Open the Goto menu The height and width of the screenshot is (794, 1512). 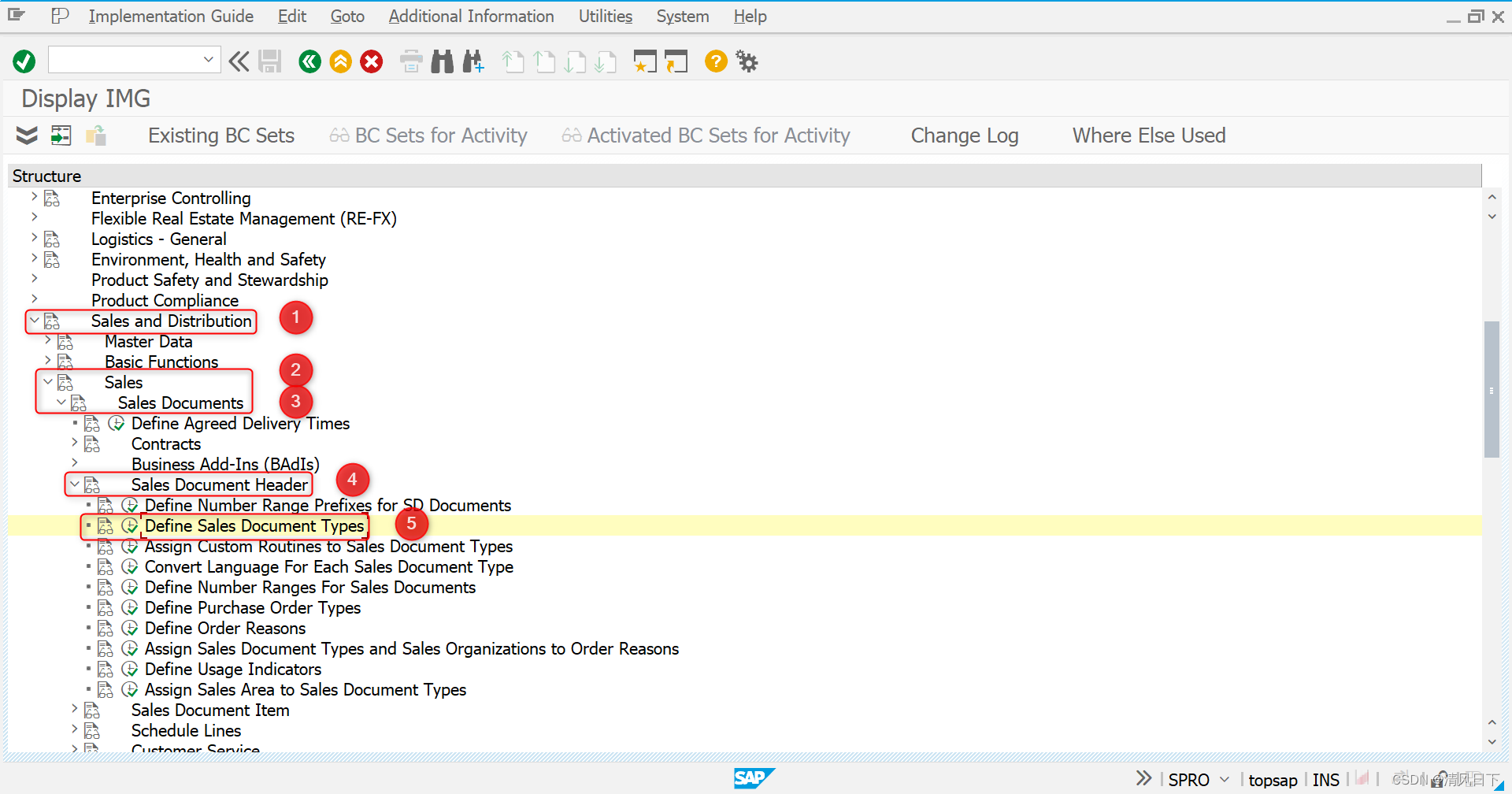(x=347, y=16)
